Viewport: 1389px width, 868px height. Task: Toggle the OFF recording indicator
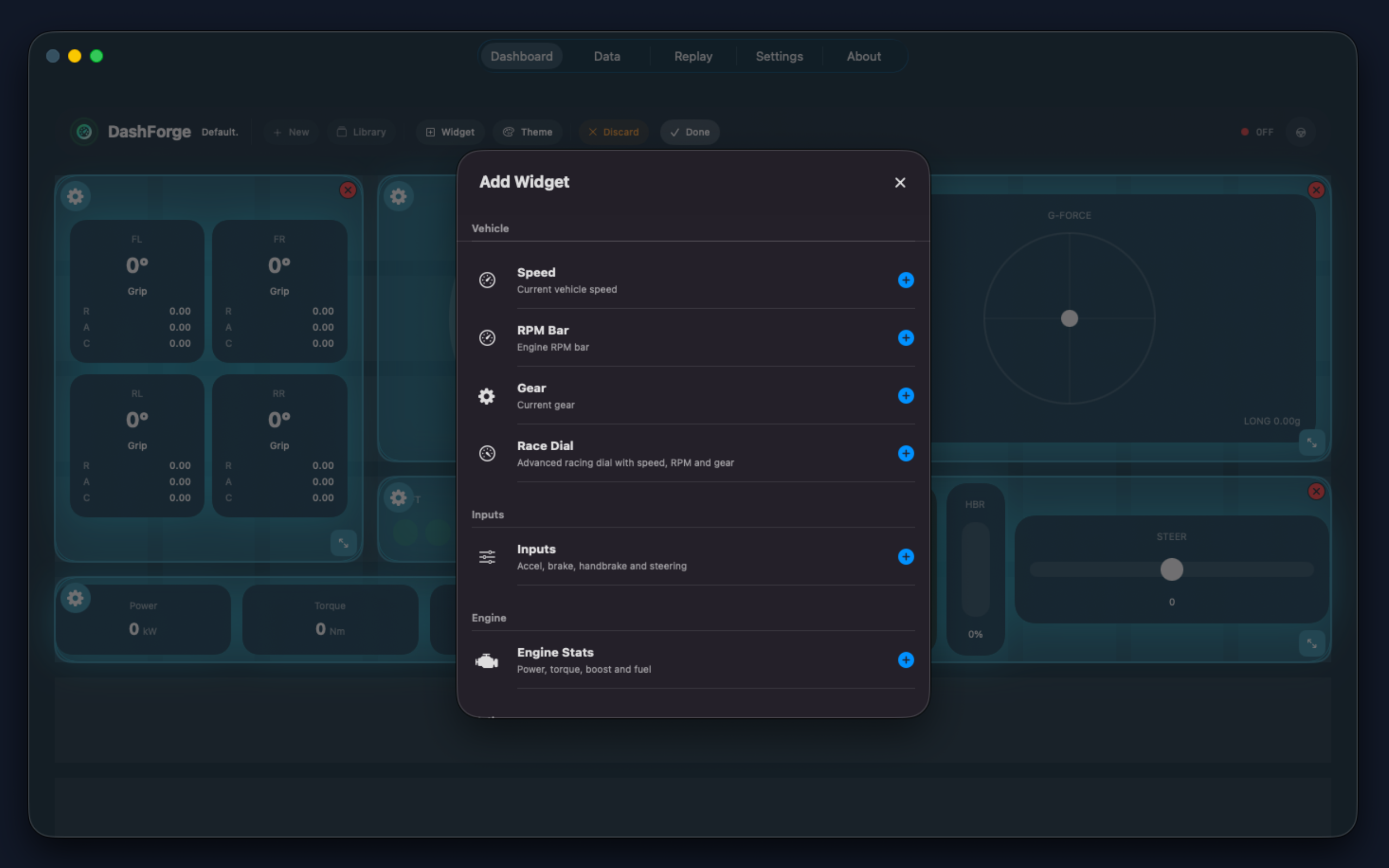(x=1257, y=132)
